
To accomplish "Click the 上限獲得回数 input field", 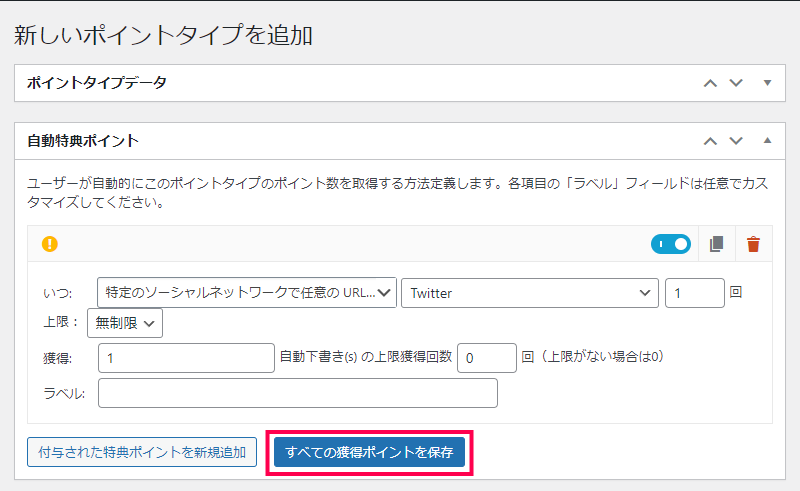I will click(487, 358).
